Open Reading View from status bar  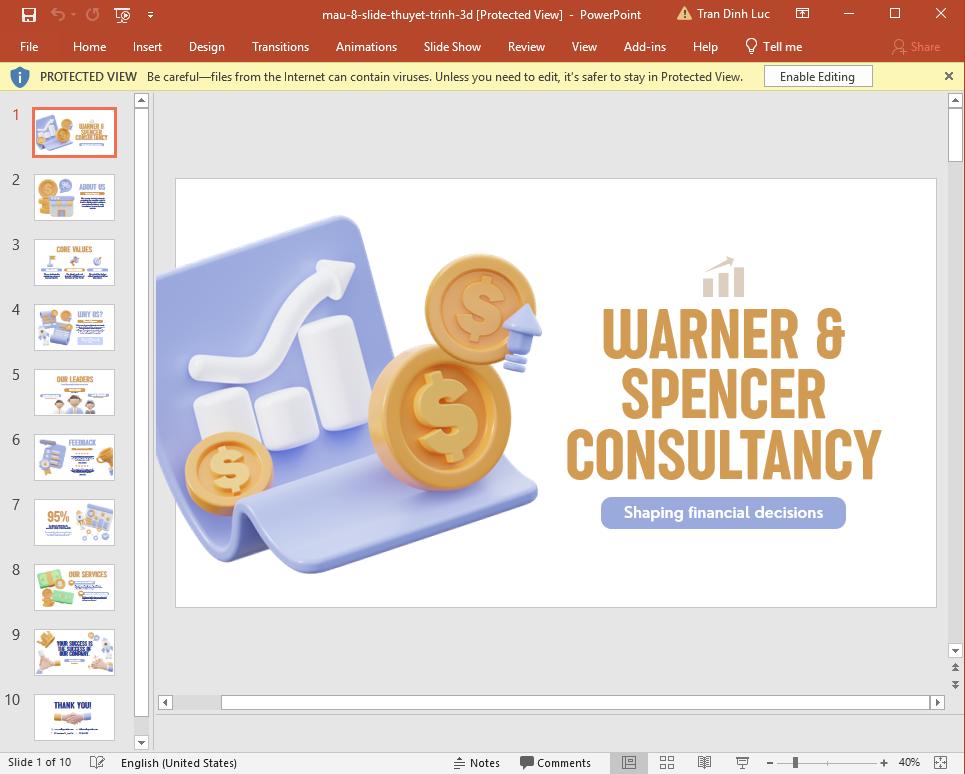(704, 762)
